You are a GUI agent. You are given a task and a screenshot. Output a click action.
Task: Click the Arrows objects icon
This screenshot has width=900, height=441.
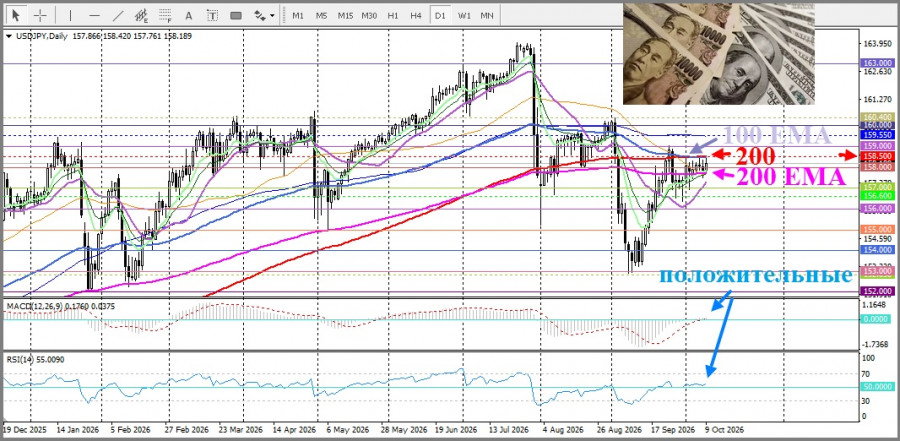[259, 16]
